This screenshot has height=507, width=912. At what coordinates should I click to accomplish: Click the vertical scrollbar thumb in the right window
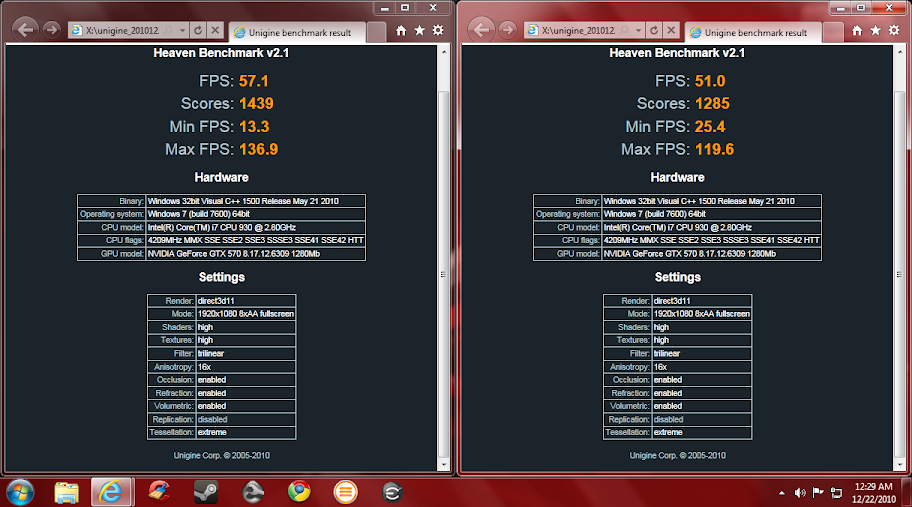pos(900,274)
